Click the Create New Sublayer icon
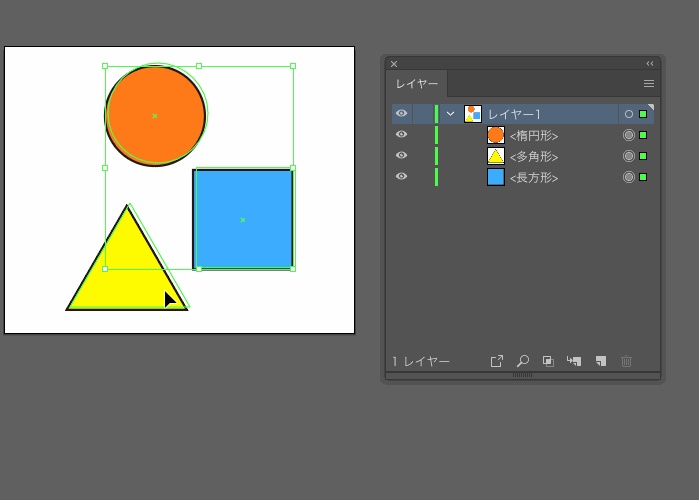Image resolution: width=699 pixels, height=500 pixels. point(574,361)
